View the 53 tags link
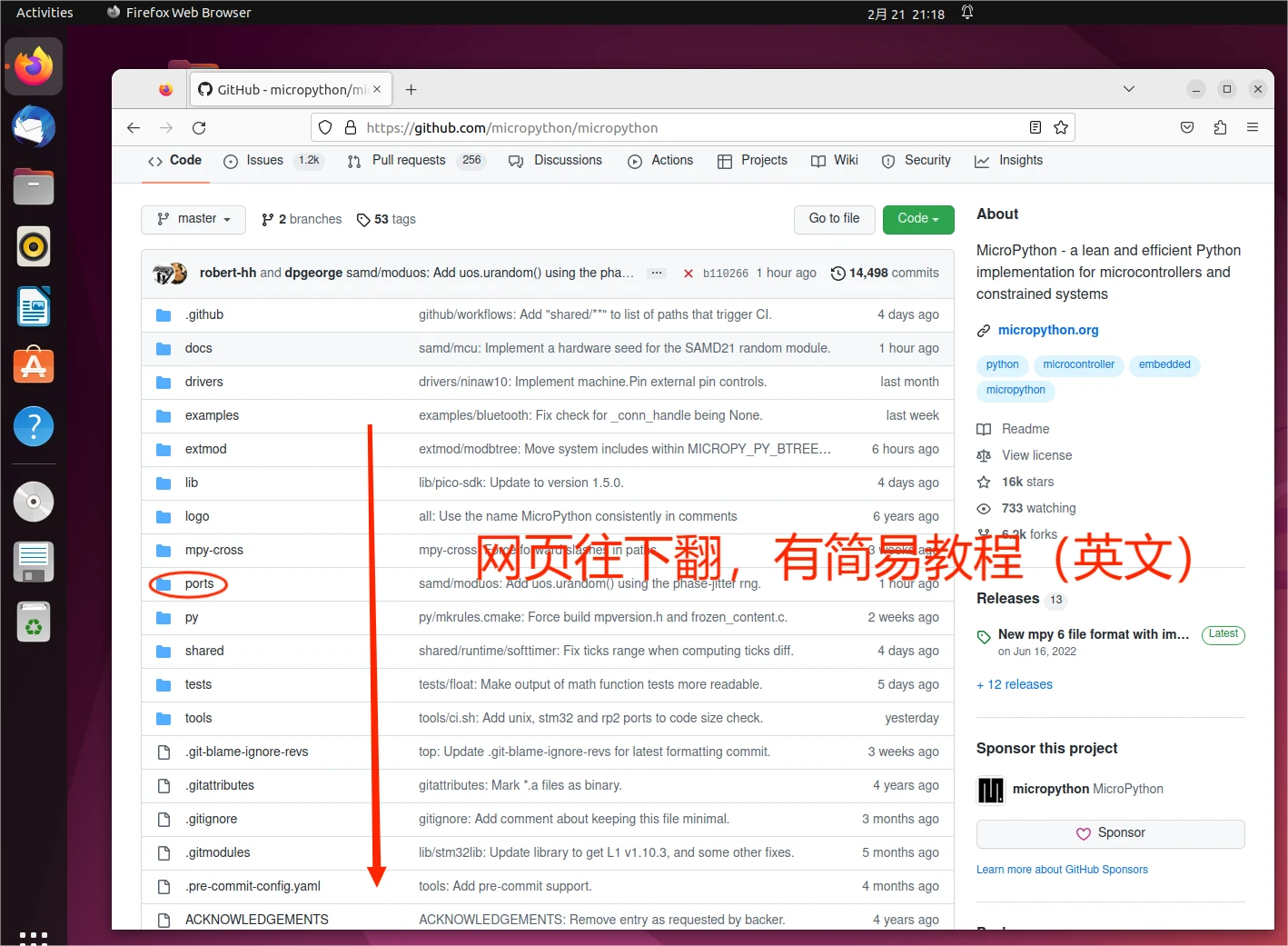This screenshot has width=1288, height=946. [386, 219]
